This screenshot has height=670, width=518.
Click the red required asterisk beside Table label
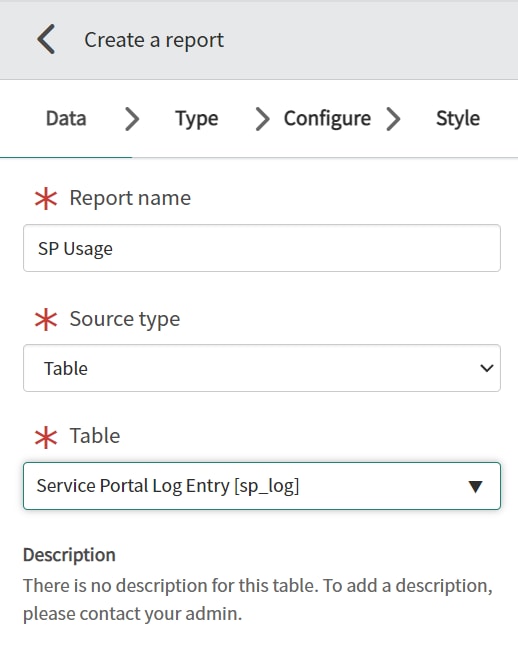point(46,438)
